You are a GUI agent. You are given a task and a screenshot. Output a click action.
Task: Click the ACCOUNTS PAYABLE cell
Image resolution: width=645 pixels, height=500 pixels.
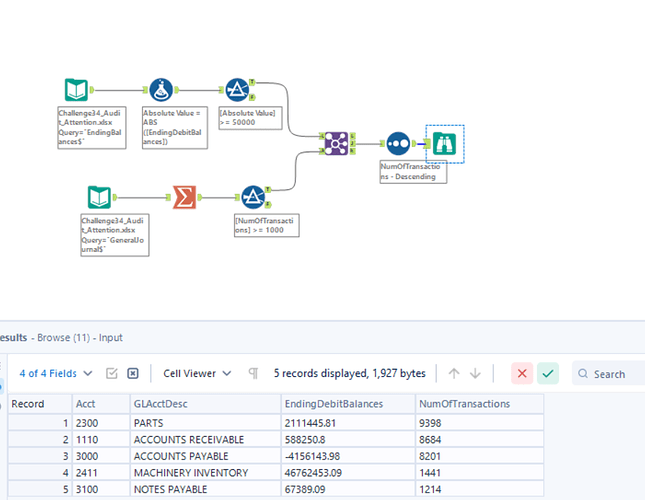(x=205, y=456)
